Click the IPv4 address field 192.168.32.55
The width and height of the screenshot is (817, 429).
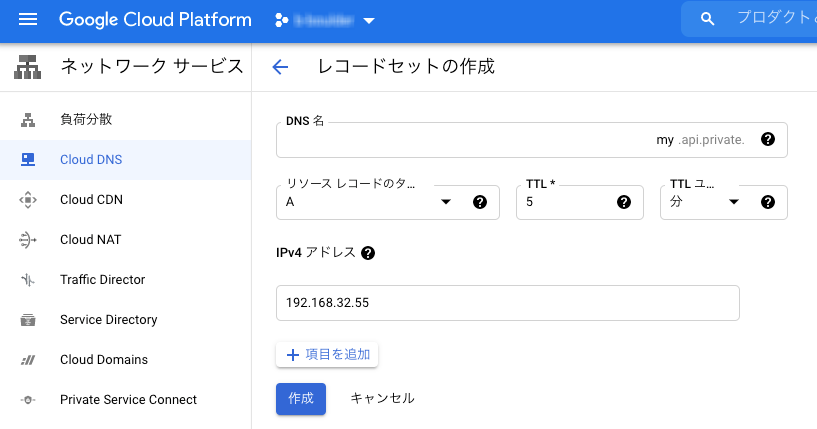pyautogui.click(x=507, y=303)
